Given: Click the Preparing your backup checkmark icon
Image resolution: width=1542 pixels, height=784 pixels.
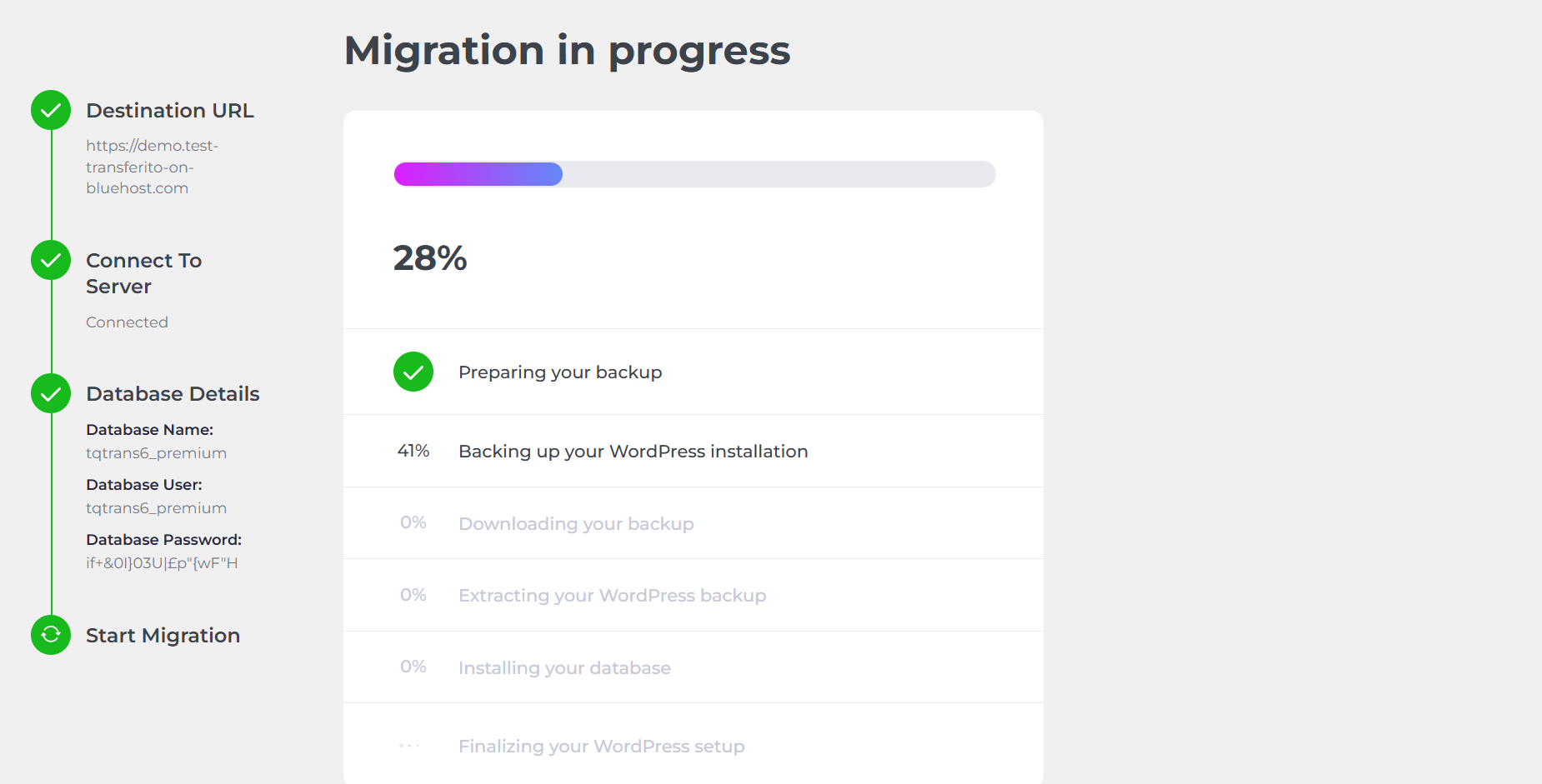Looking at the screenshot, I should 413,372.
